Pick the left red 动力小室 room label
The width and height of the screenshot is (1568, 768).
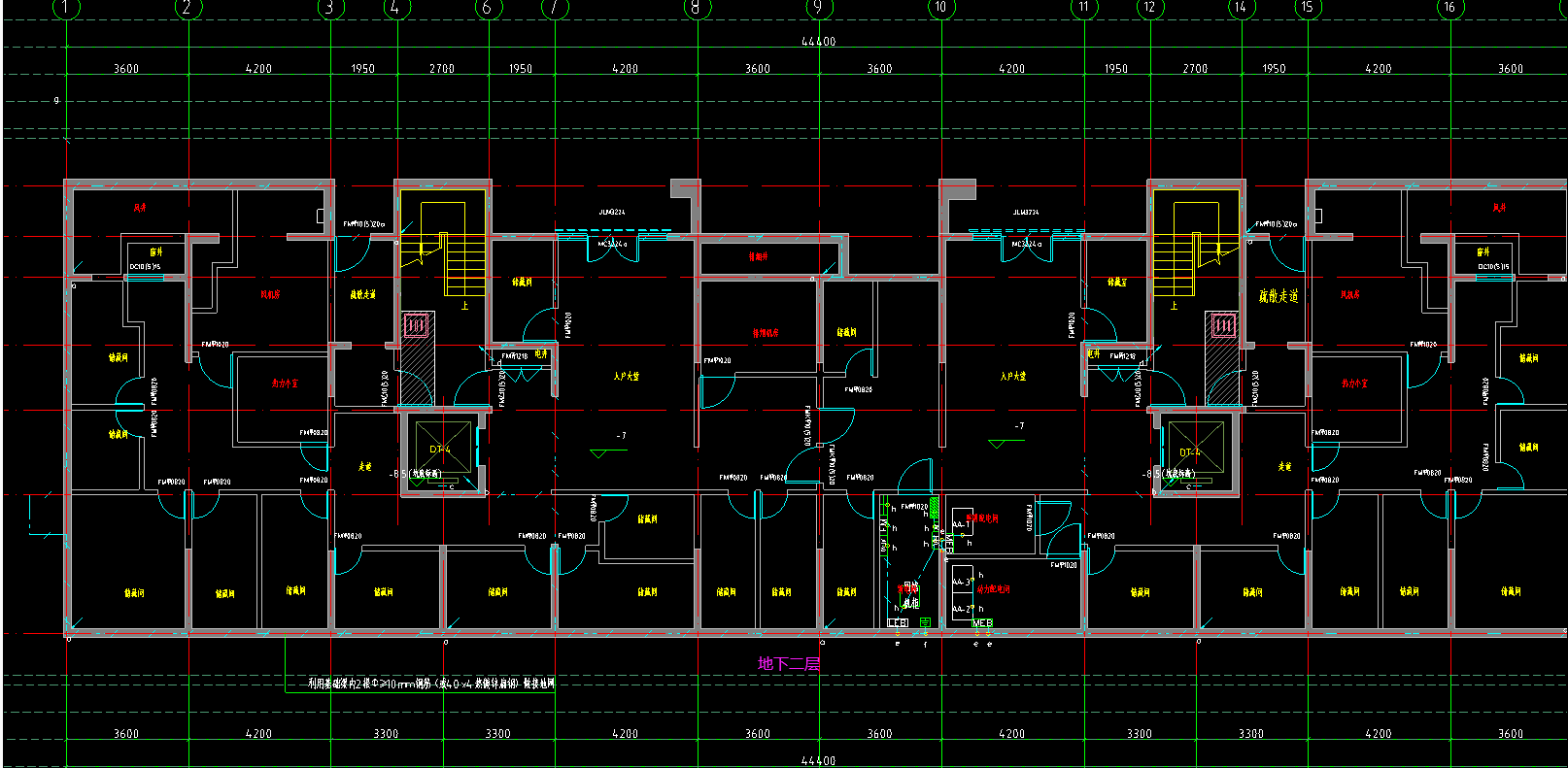(285, 384)
